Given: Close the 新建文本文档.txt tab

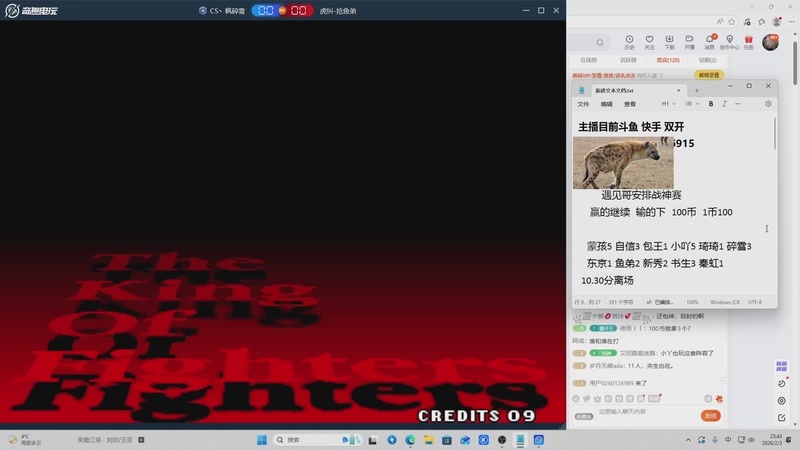Looking at the screenshot, I should [679, 90].
